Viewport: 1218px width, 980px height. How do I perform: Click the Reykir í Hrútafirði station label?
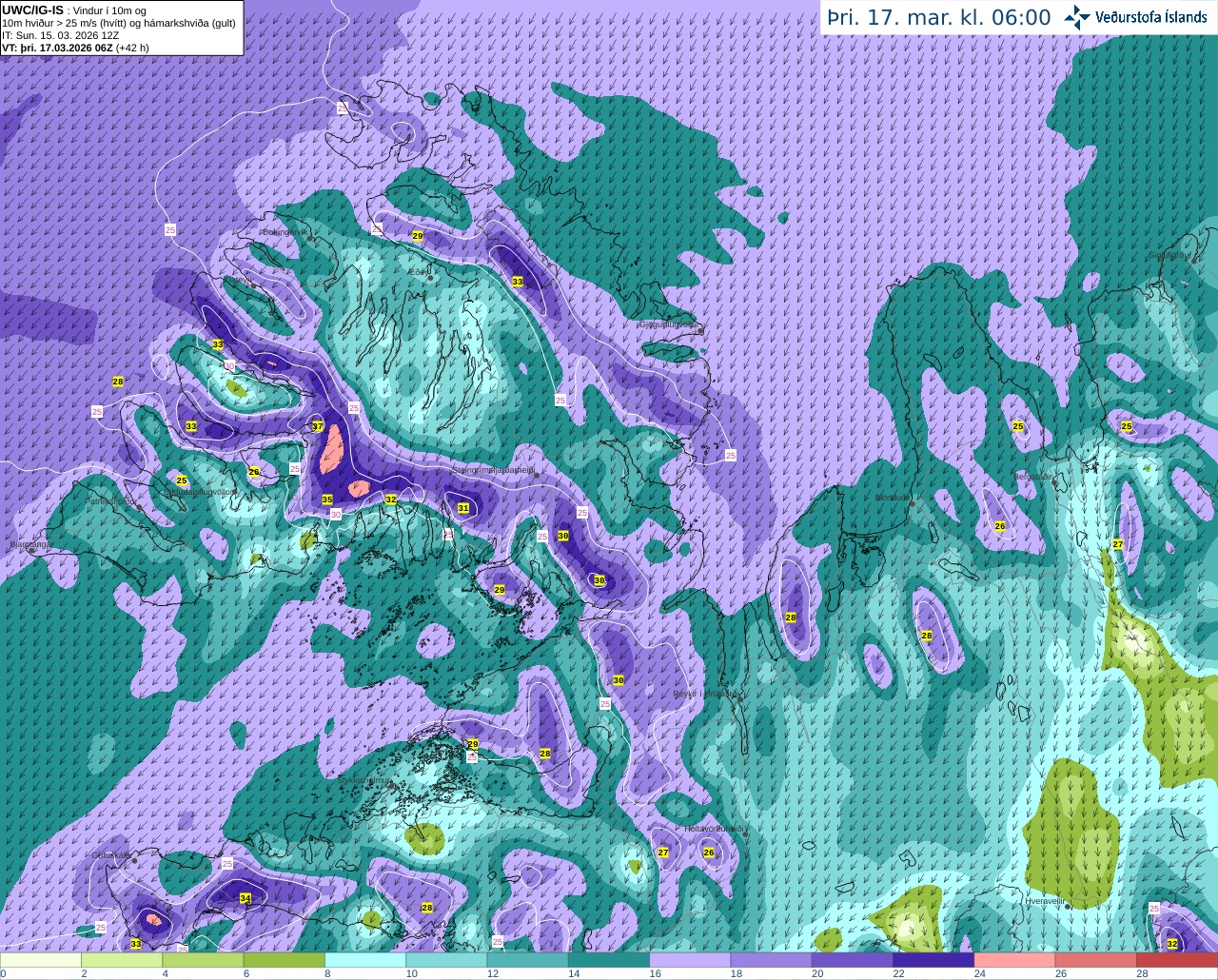(x=706, y=694)
